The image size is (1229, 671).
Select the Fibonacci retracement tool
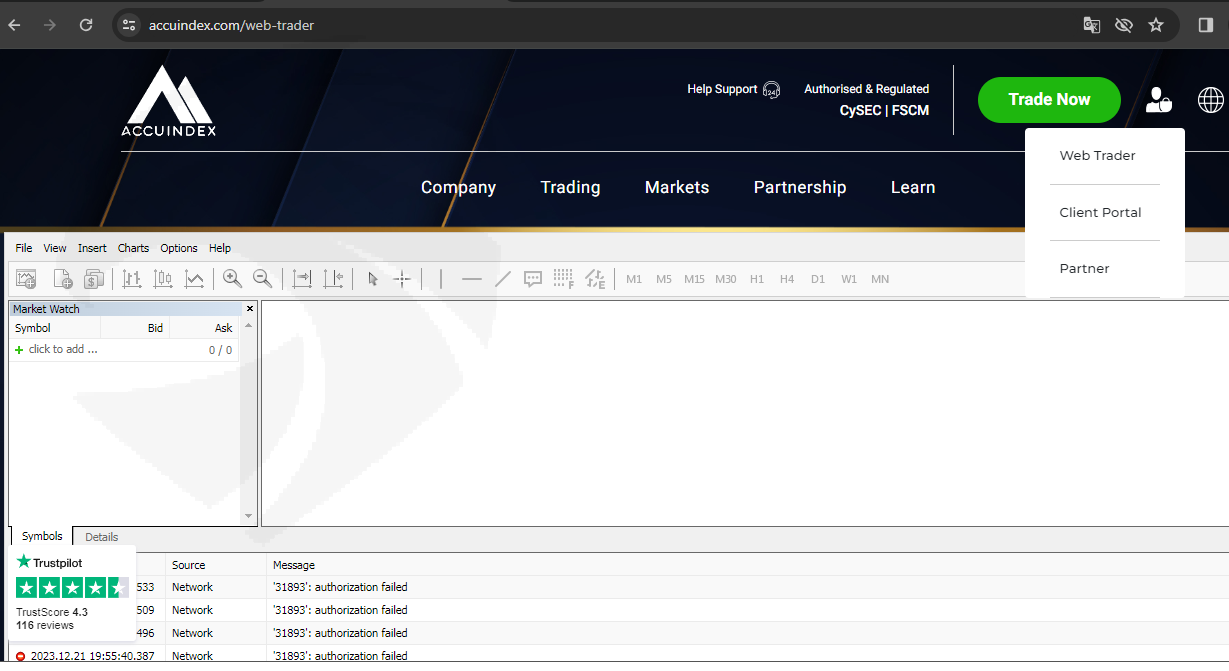tap(564, 279)
